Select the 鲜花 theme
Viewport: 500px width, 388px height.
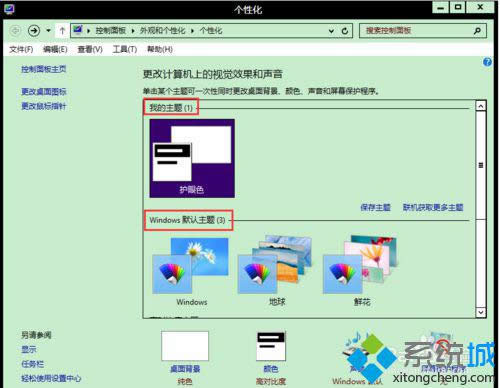(x=361, y=270)
